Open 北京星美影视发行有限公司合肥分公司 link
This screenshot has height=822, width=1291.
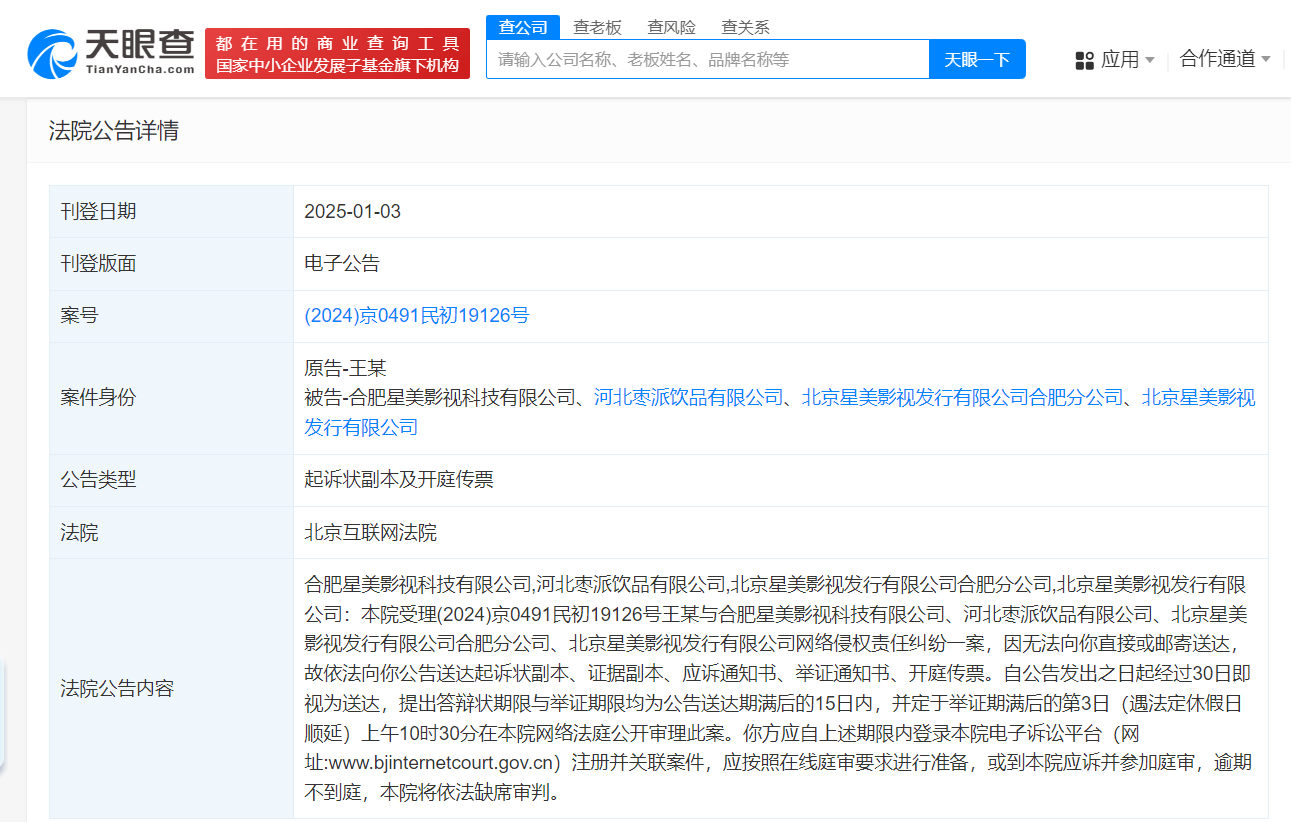coord(963,397)
